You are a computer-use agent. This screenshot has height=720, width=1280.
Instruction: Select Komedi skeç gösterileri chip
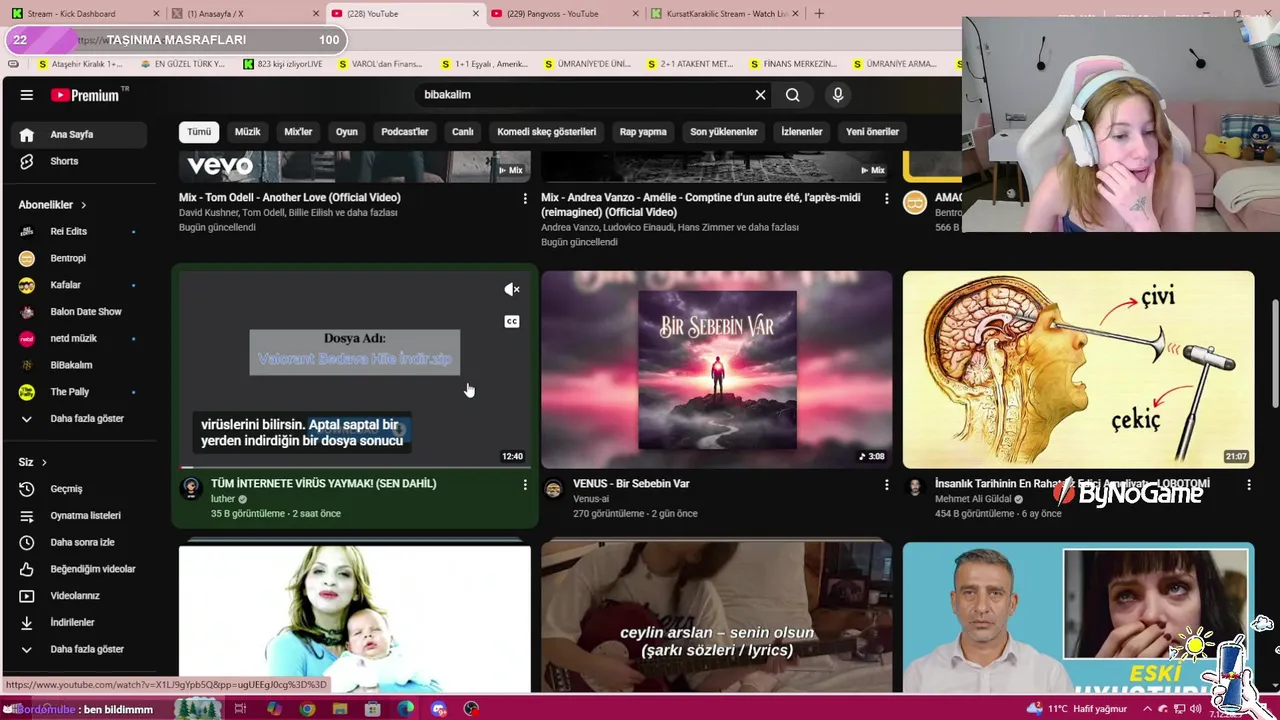click(547, 132)
